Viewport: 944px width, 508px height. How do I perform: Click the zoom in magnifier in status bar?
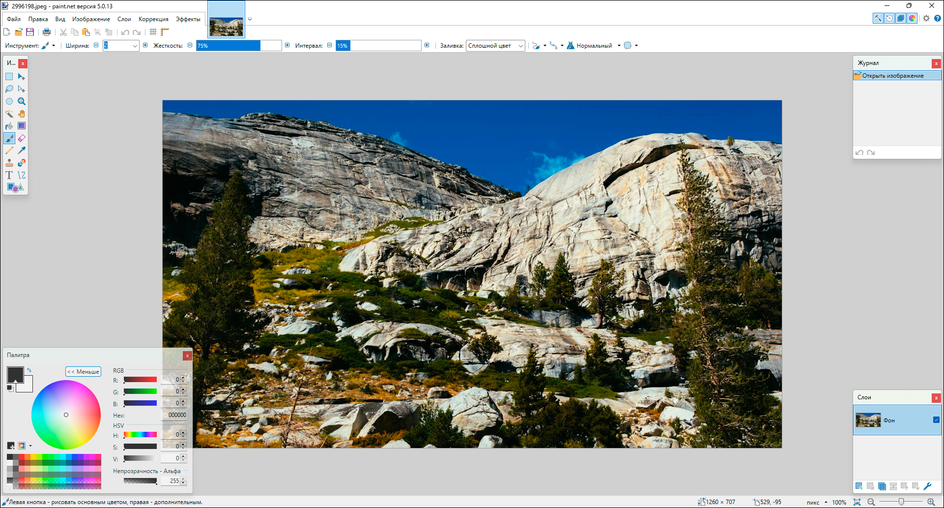(x=931, y=501)
